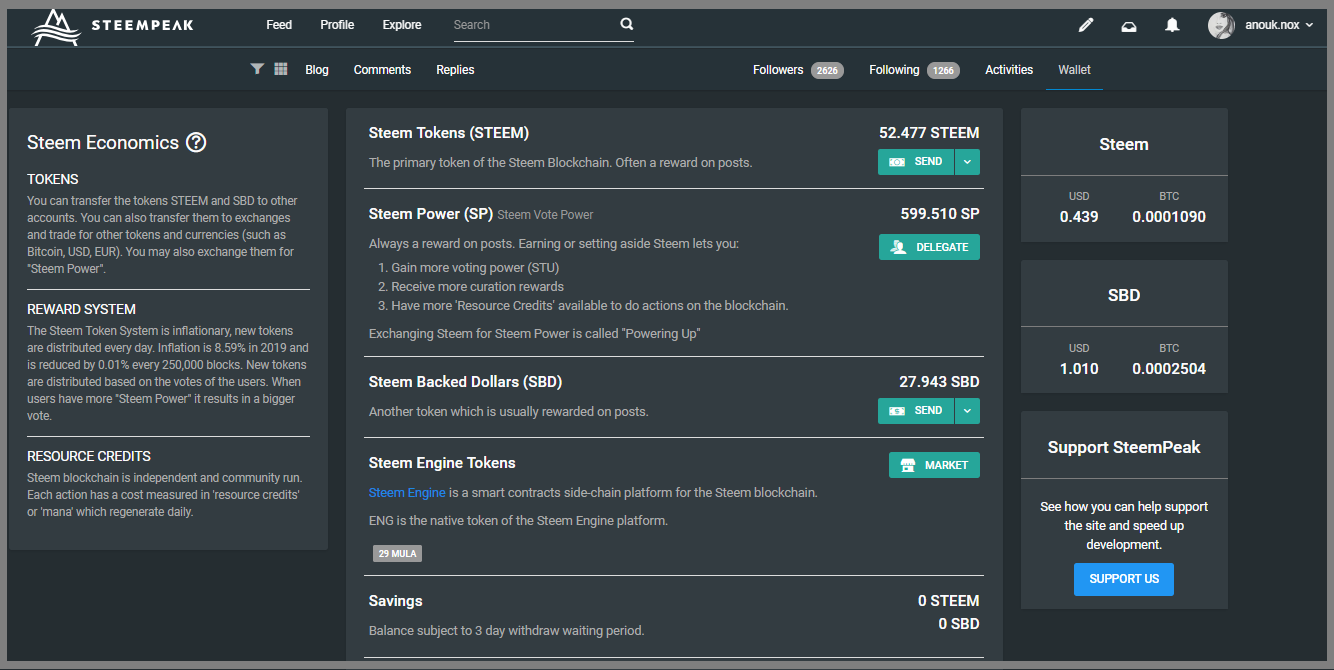Expand the STEEM send options dropdown arrow
Screen dimensions: 1334x670
[x=967, y=162]
